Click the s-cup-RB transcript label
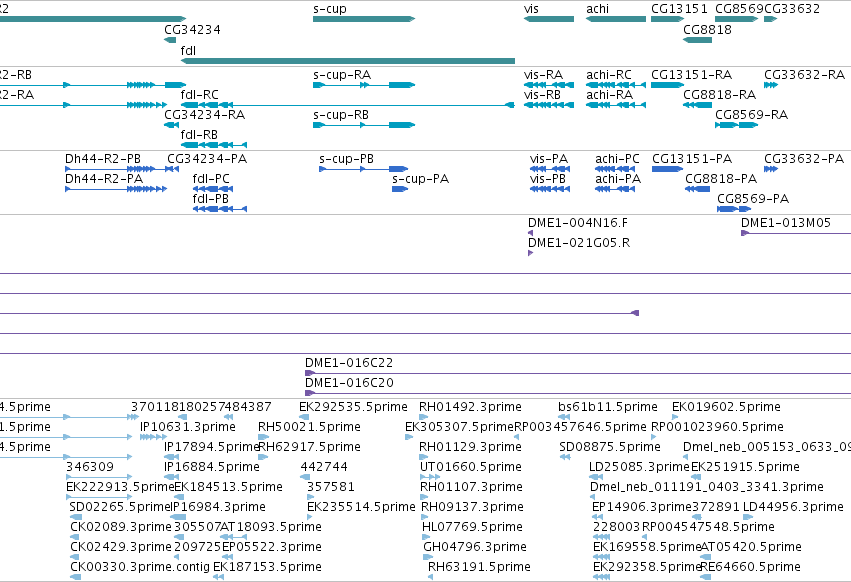The height and width of the screenshot is (582, 851). point(341,115)
